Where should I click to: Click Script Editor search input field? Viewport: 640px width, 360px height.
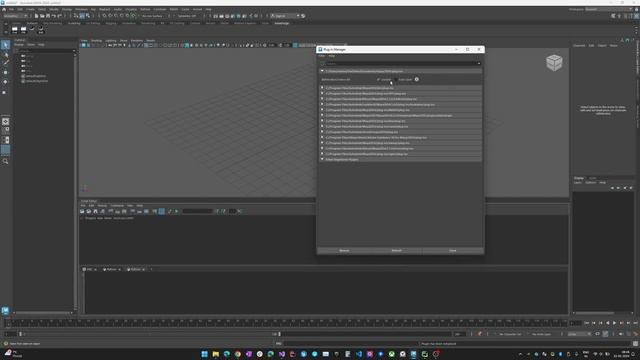(197, 211)
